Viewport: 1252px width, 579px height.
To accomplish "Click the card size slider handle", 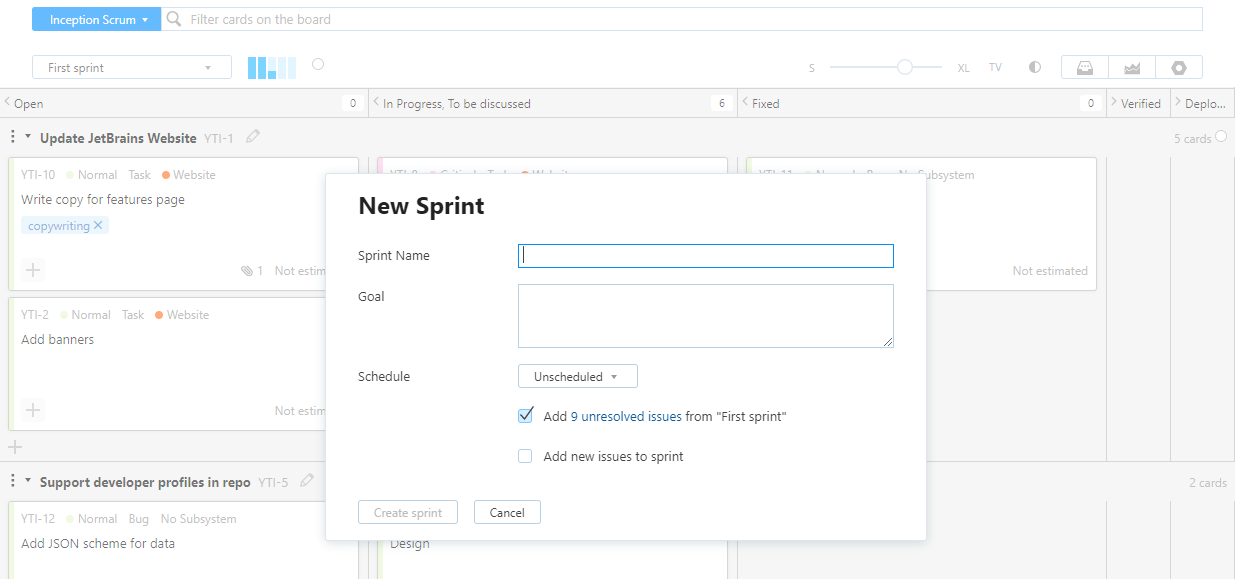I will click(x=904, y=67).
